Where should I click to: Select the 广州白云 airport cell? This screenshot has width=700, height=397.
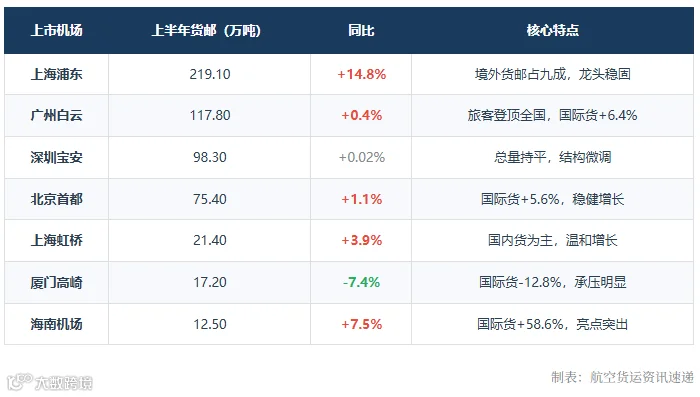pyautogui.click(x=57, y=115)
